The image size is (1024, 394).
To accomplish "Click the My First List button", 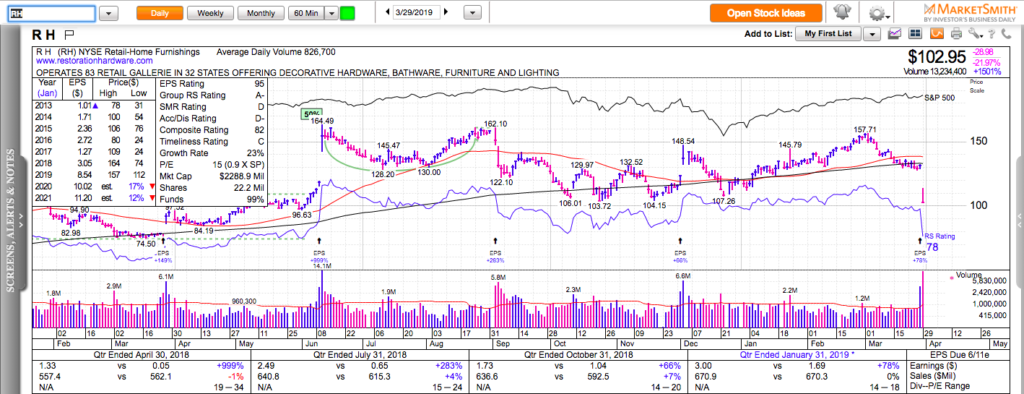I will [x=828, y=33].
